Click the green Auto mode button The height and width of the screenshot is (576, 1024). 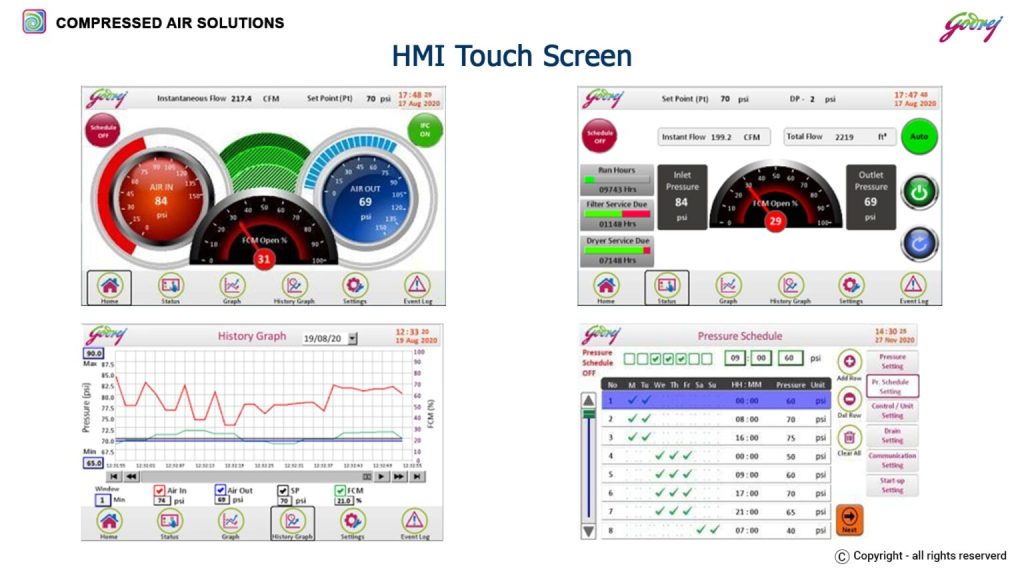point(918,136)
